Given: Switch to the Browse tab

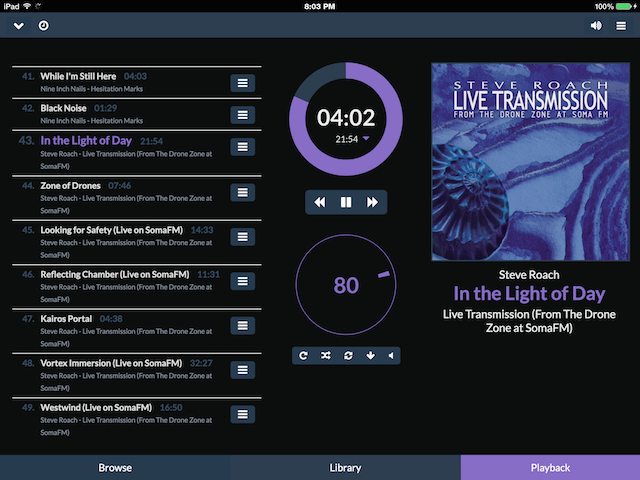Looking at the screenshot, I should tap(115, 468).
